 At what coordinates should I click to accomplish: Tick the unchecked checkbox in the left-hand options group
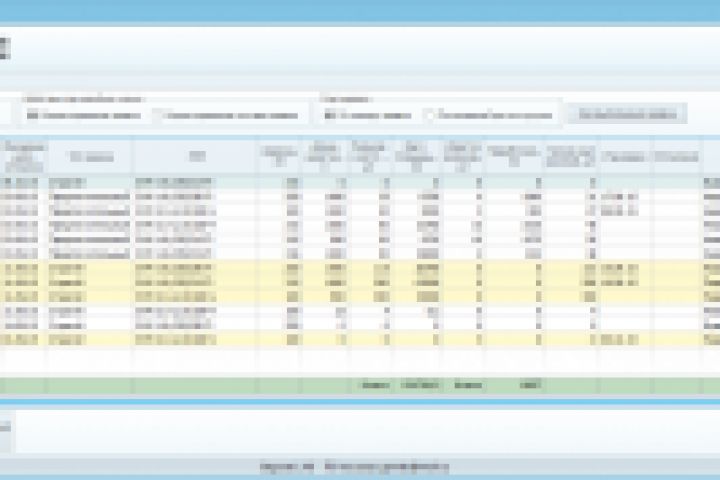[x=157, y=115]
